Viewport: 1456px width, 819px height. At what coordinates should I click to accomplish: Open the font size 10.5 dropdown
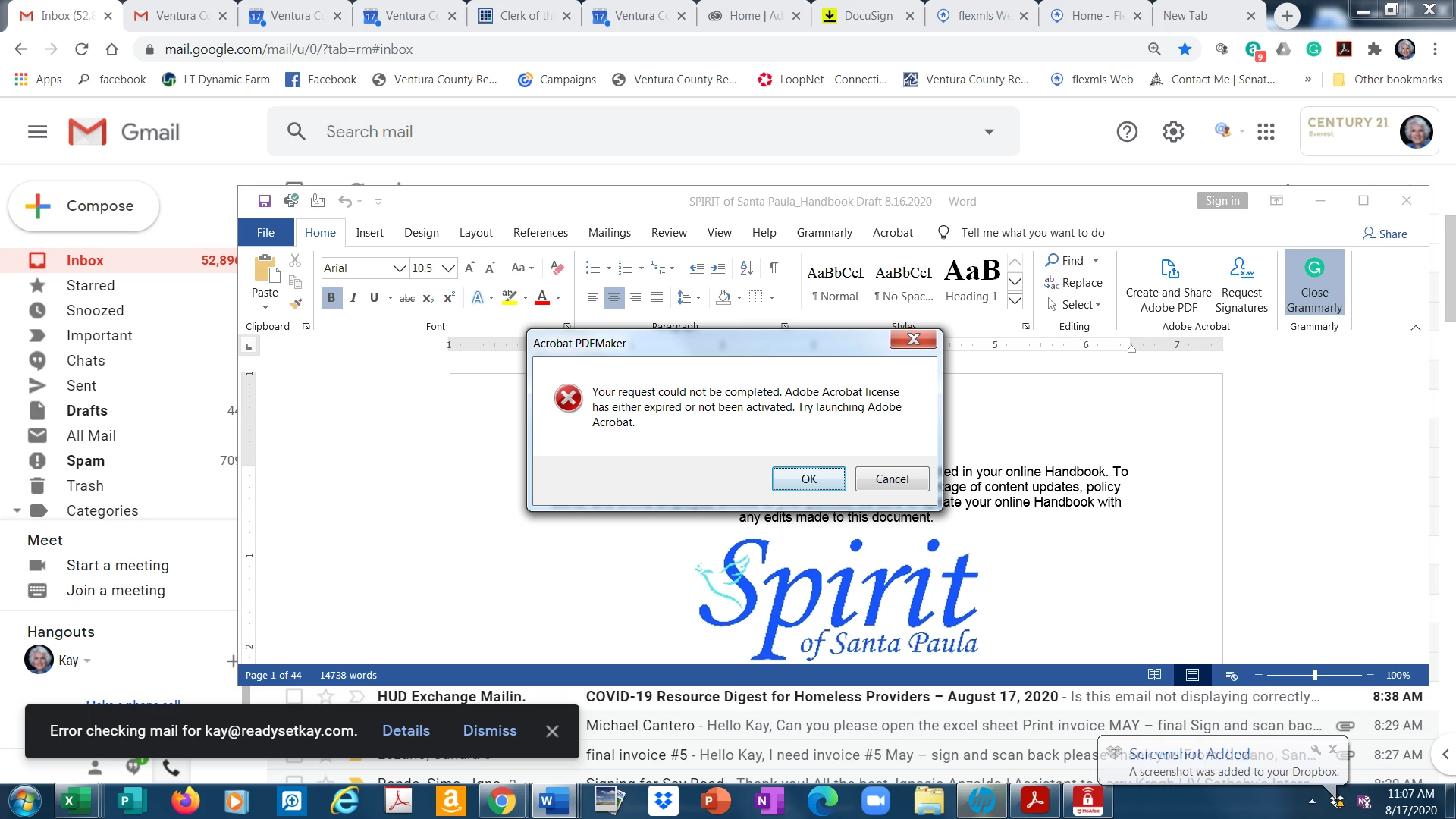(x=448, y=268)
